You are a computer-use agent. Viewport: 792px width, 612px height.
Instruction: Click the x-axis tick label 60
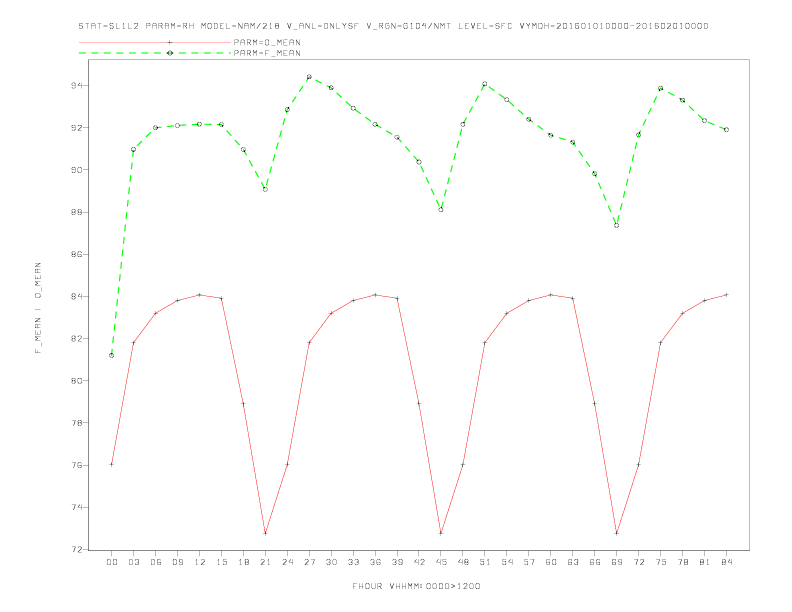pyautogui.click(x=551, y=562)
